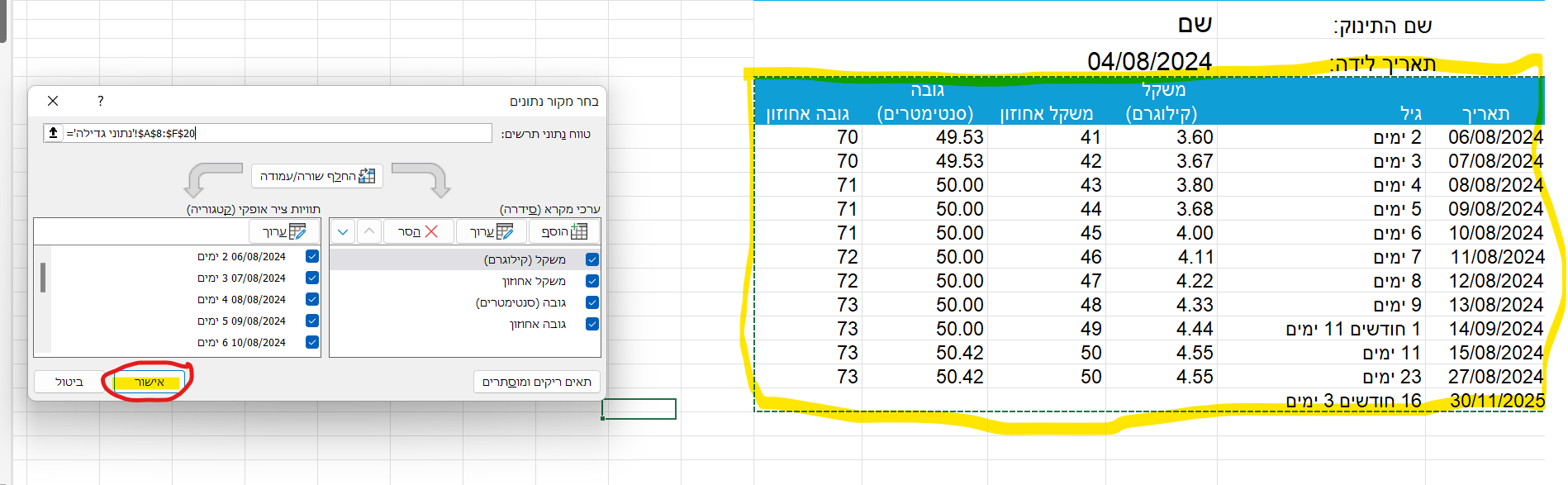Click the משקל אחוזון column header
The width and height of the screenshot is (1568, 485).
pyautogui.click(x=1046, y=114)
